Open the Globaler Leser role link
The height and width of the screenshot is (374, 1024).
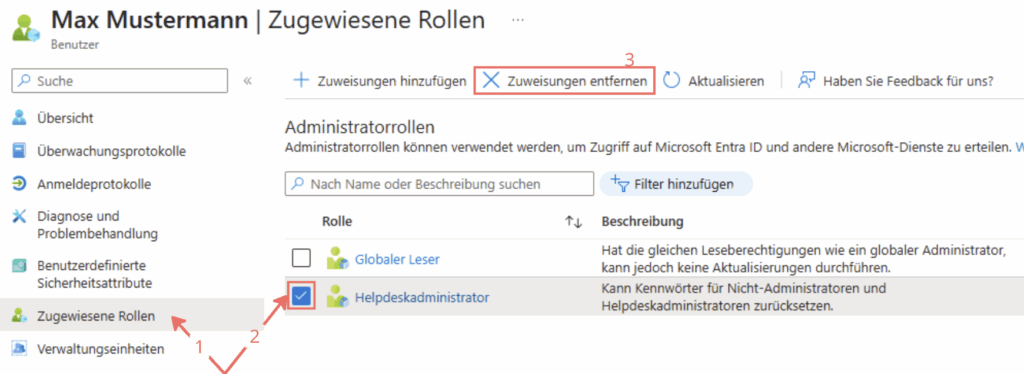pos(397,259)
